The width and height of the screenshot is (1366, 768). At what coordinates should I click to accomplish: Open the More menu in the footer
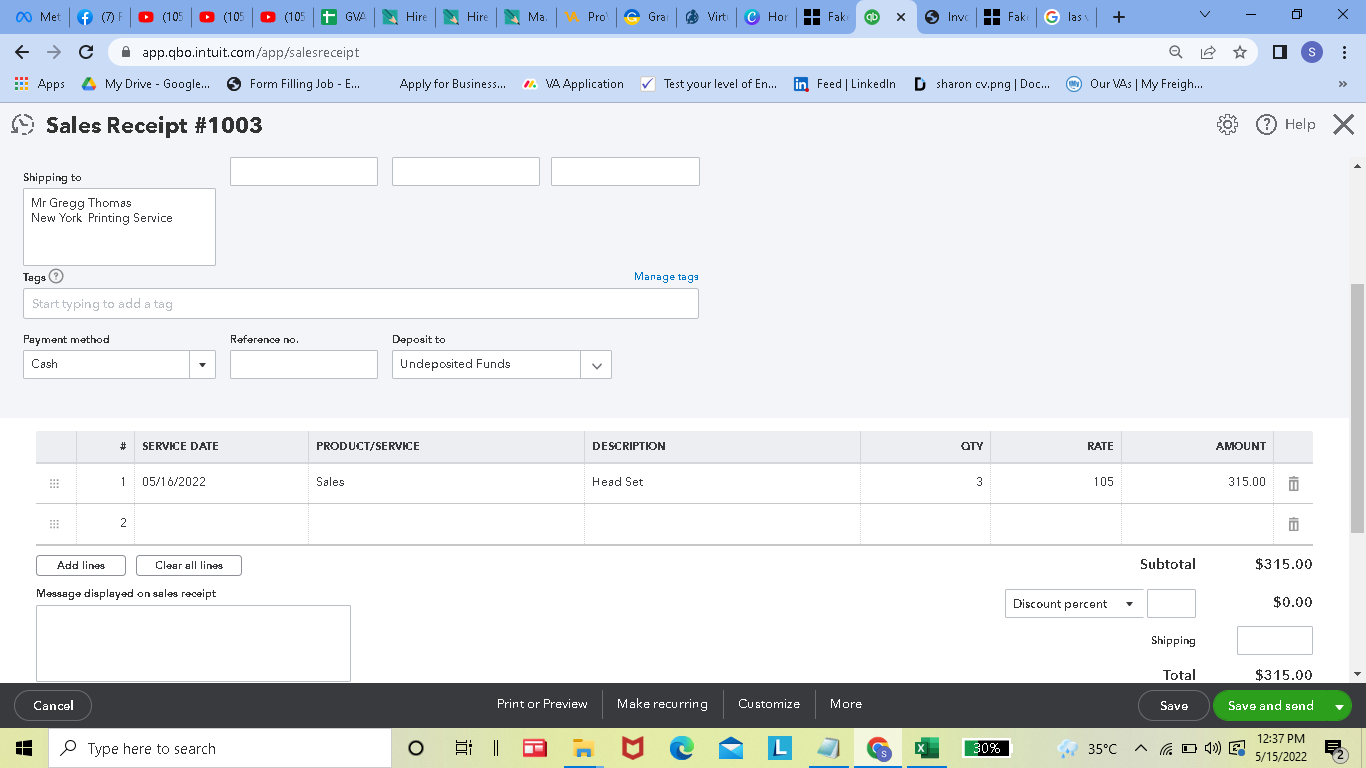[846, 704]
